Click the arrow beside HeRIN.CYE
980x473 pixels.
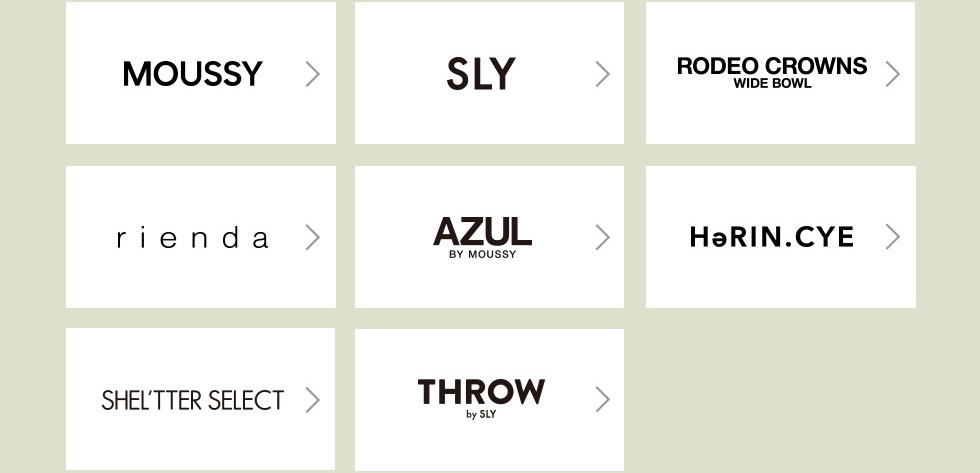click(892, 237)
